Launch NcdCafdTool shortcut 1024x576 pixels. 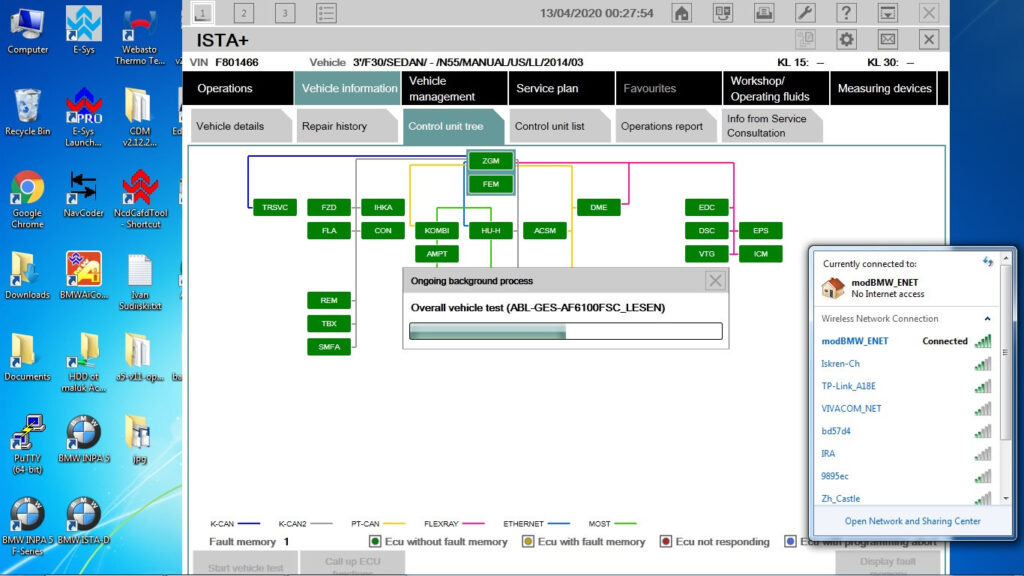point(140,200)
